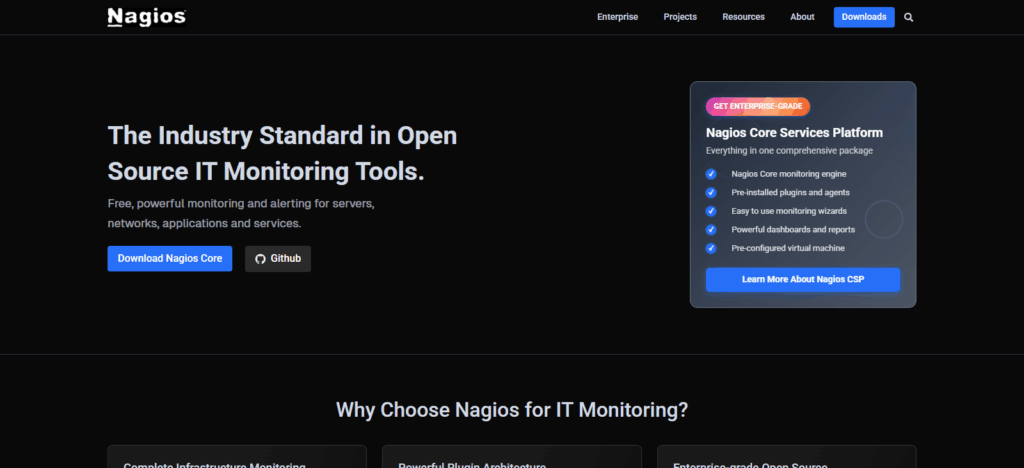Open the About menu item

[802, 17]
